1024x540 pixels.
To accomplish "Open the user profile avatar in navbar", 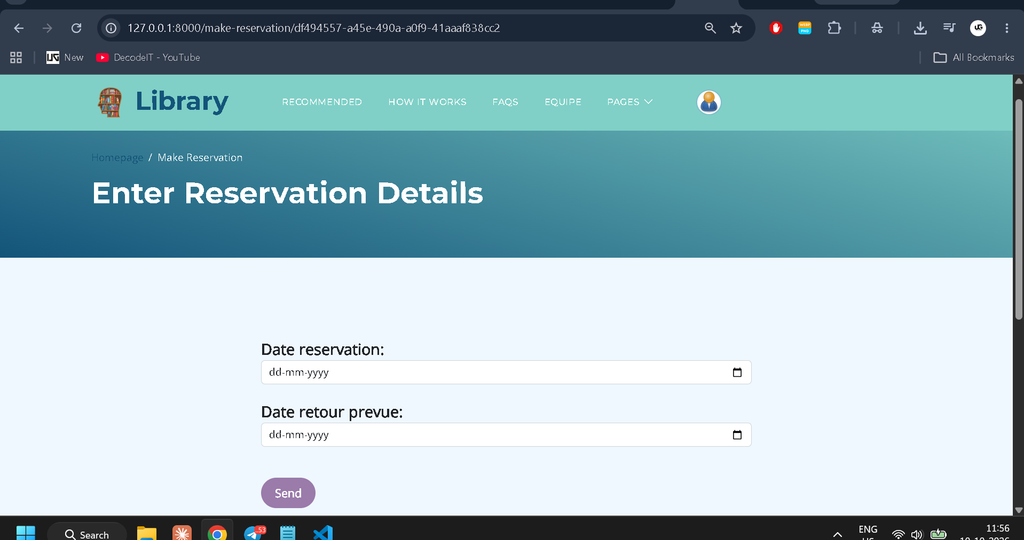I will click(x=709, y=103).
